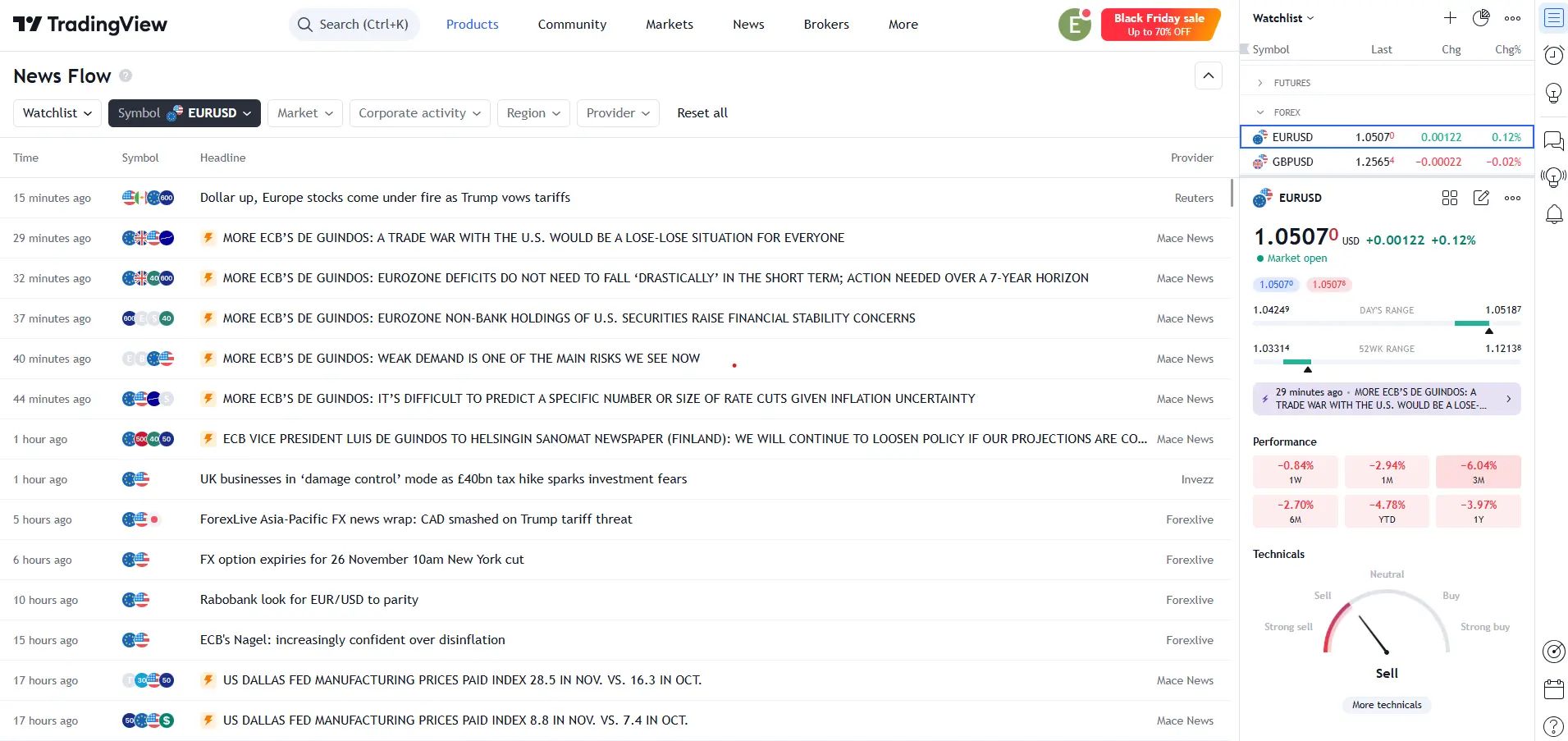Open the More menu

coord(903,25)
